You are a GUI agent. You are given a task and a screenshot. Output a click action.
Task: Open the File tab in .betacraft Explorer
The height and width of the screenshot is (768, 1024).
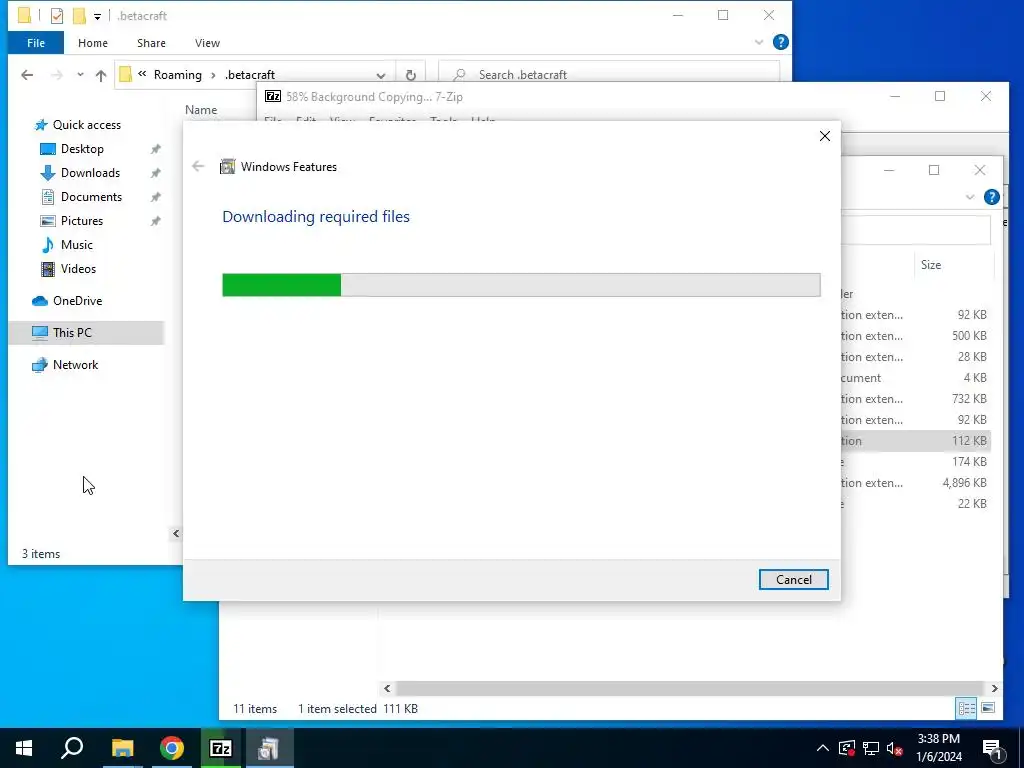pos(36,43)
